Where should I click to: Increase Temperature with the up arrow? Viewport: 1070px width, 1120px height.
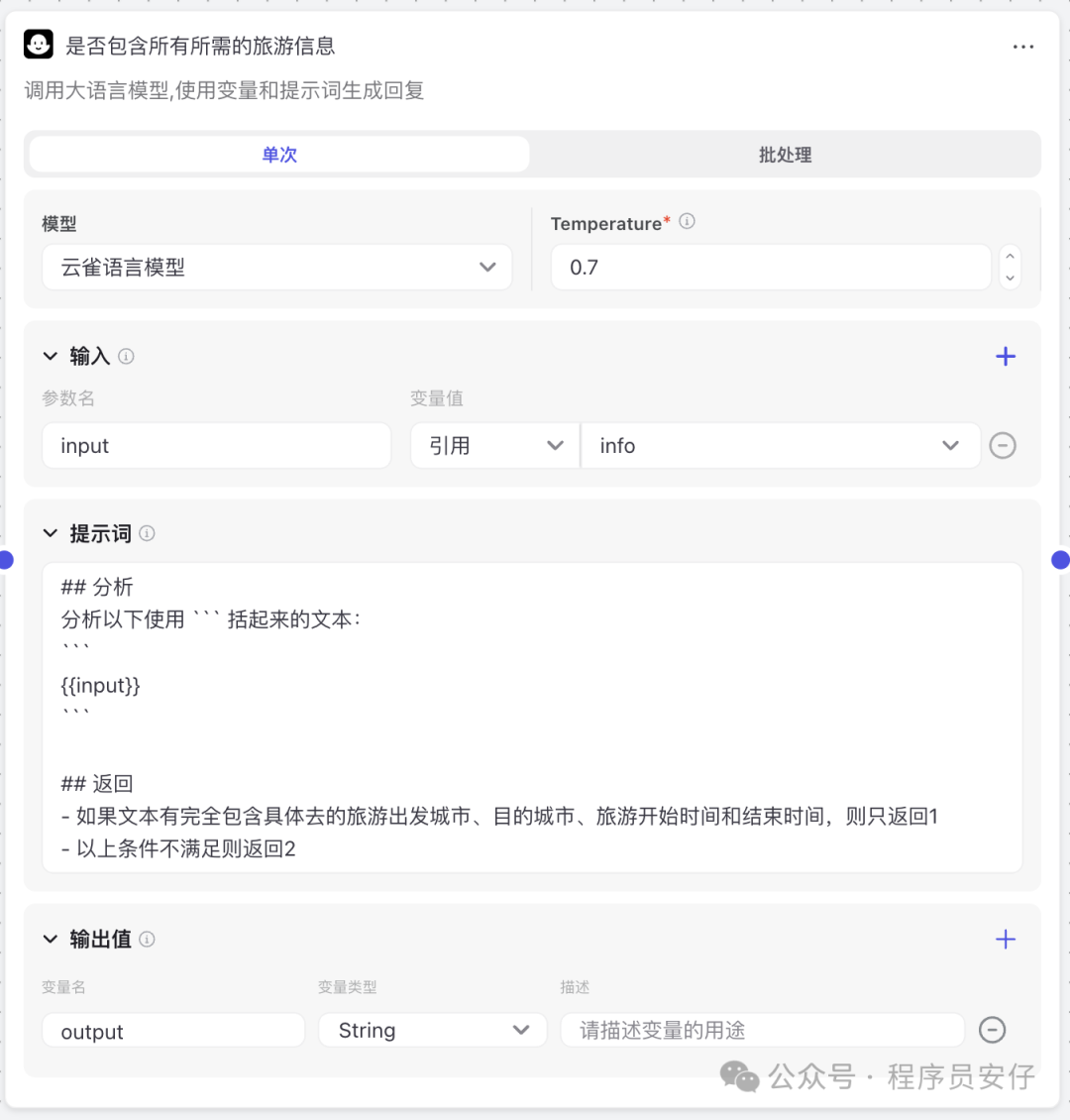coord(1010,257)
